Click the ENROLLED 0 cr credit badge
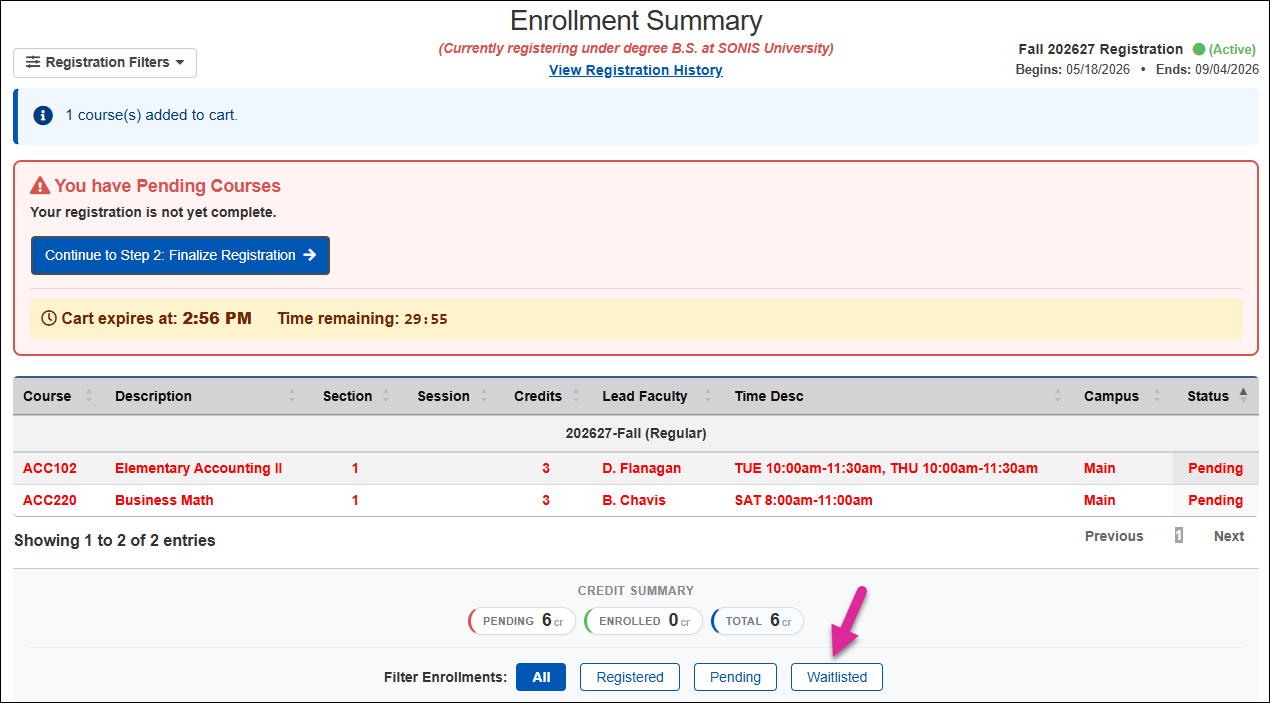The image size is (1270, 703). (643, 621)
